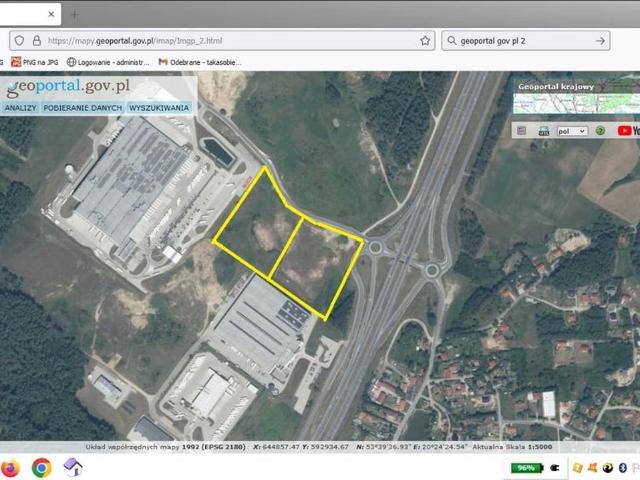Click the shield tracking protection icon
Screen dimensions: 640x480
point(18,41)
